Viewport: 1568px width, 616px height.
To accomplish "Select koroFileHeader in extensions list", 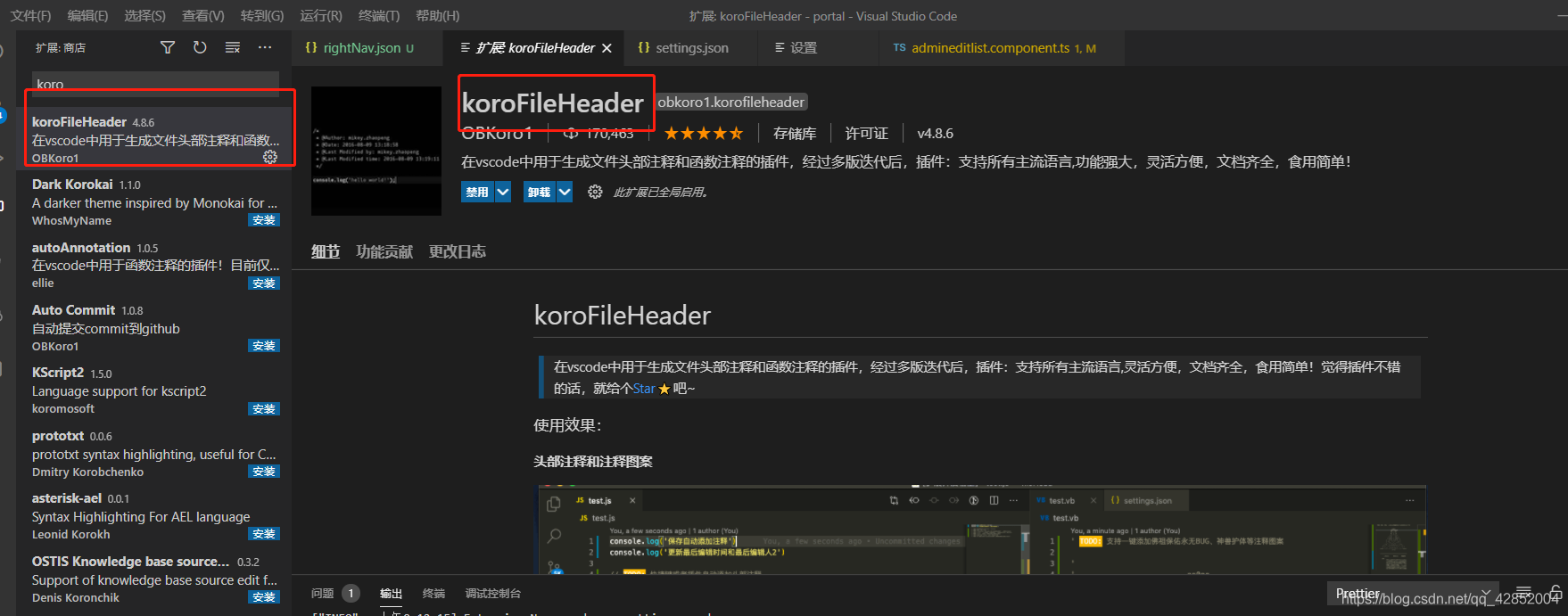I will (x=155, y=138).
